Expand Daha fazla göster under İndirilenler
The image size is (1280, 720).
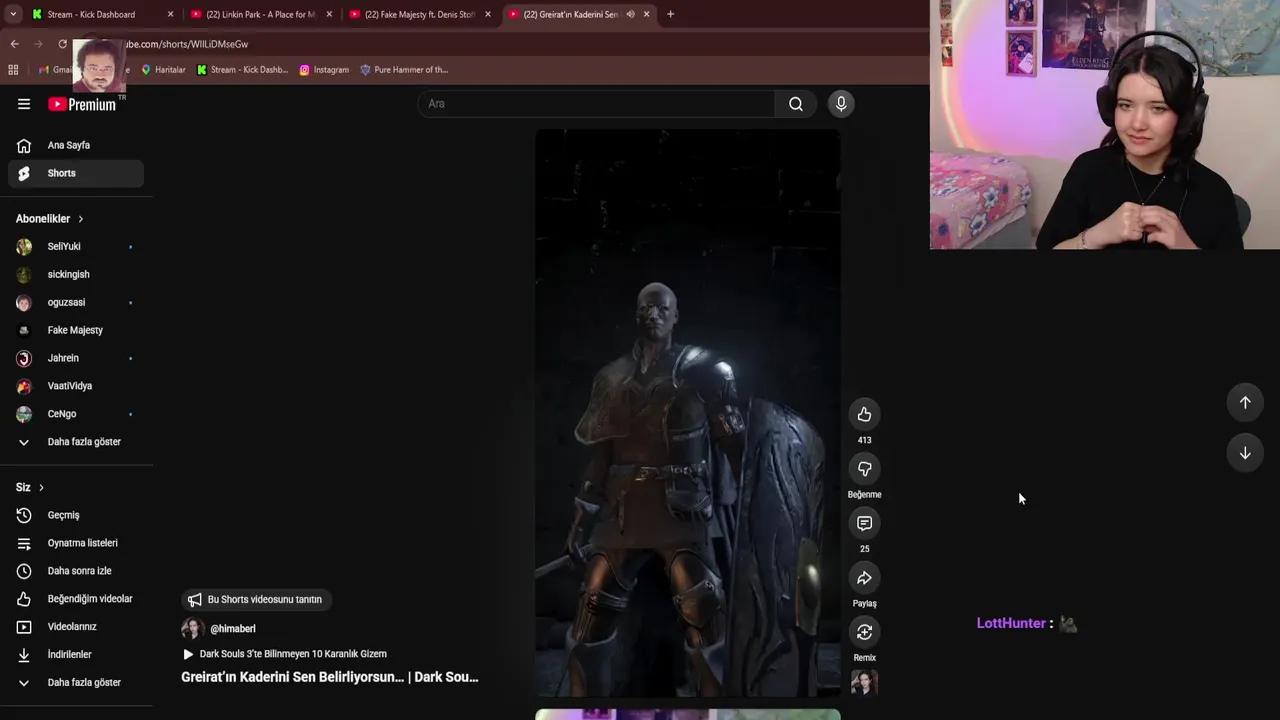pos(76,682)
